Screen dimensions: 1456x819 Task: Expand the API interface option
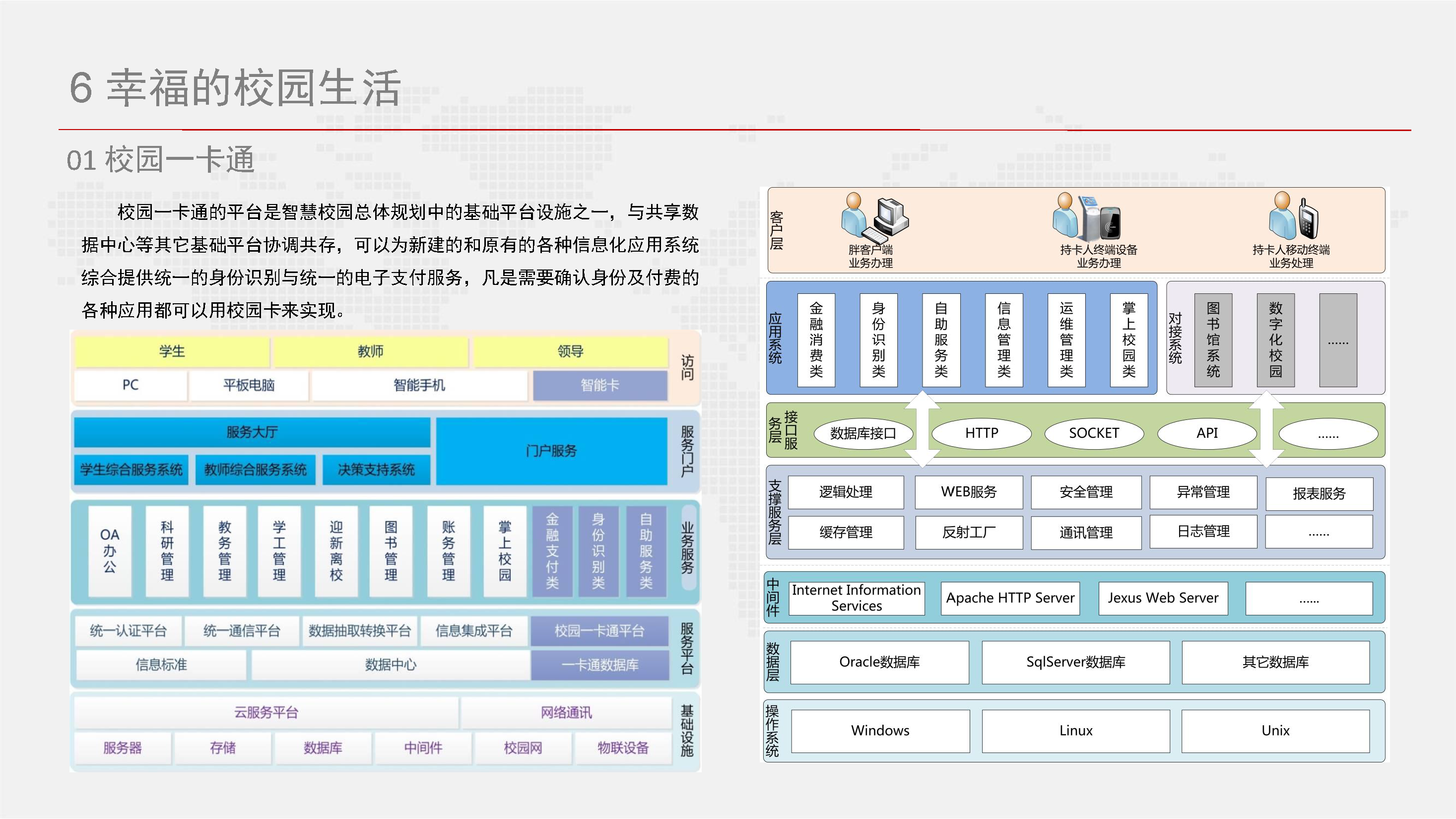1208,434
